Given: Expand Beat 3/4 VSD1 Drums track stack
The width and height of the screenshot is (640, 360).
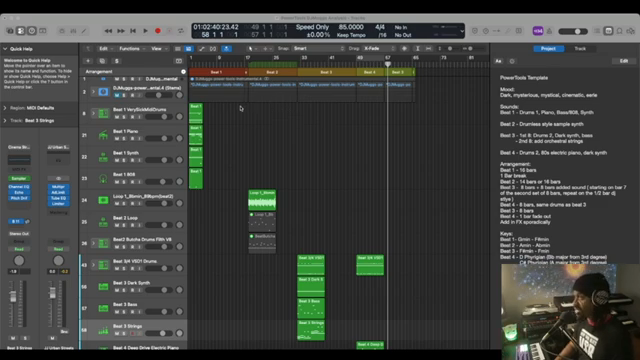Looking at the screenshot, I should [x=93, y=265].
